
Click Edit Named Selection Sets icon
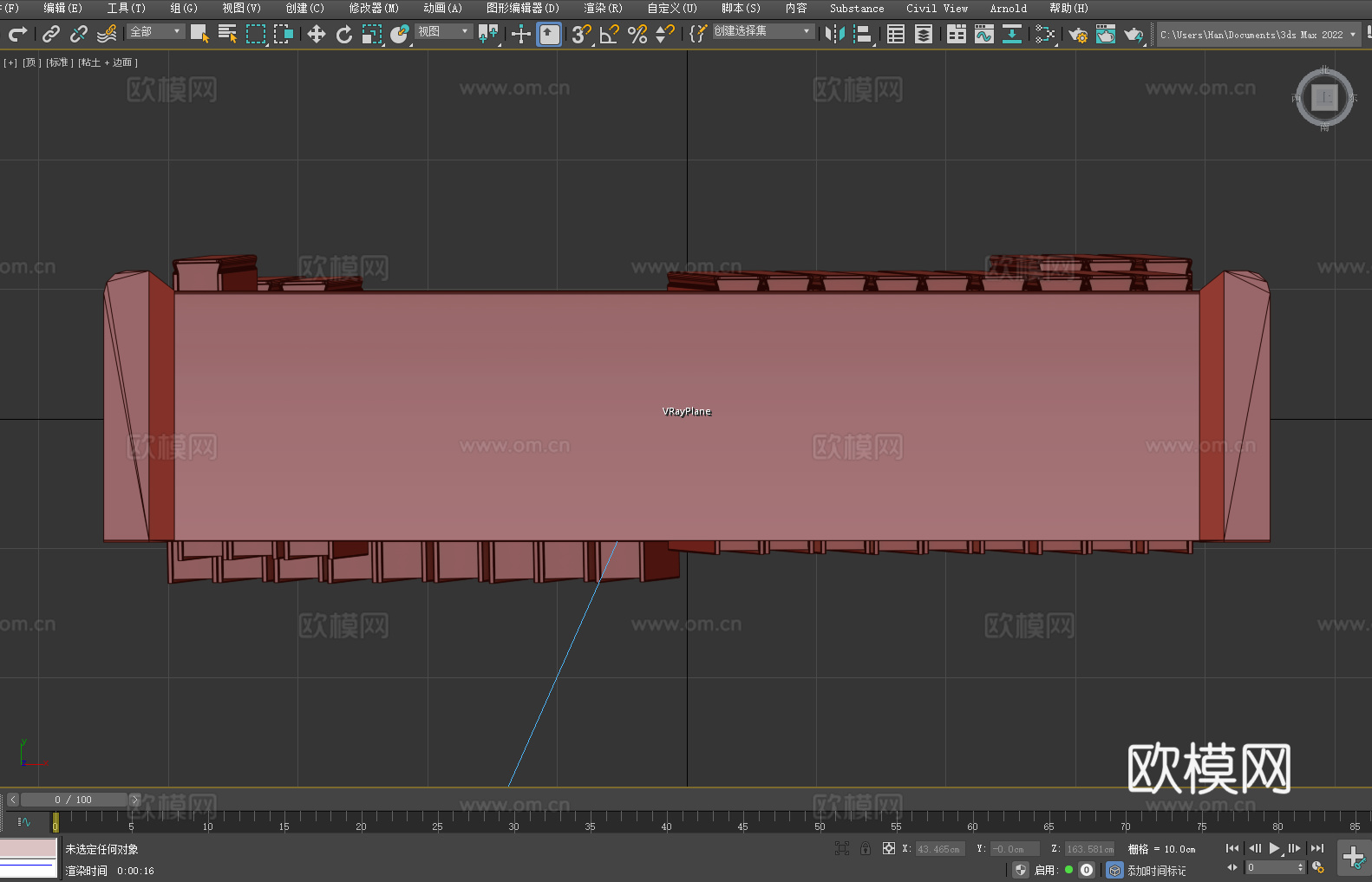click(x=697, y=34)
